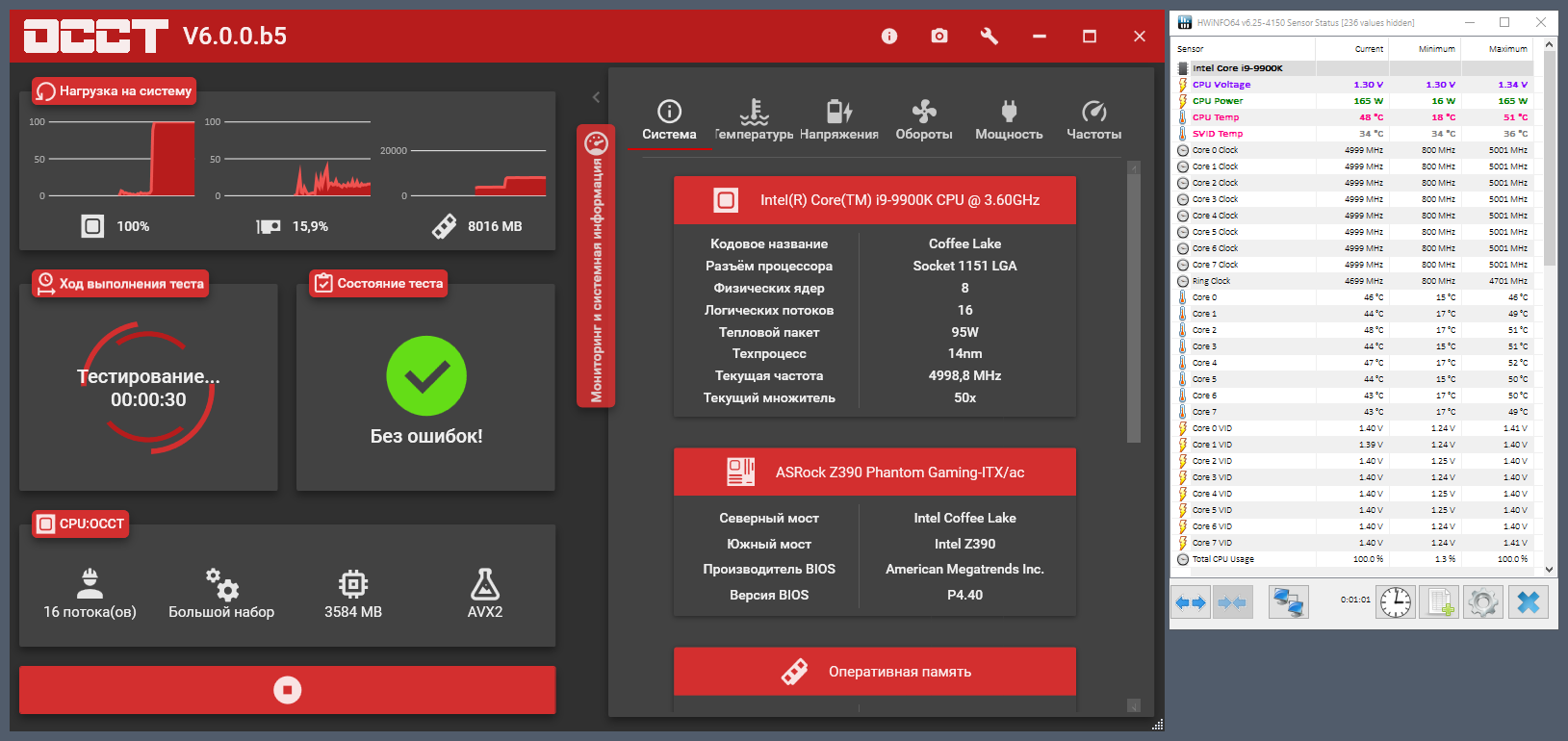The height and width of the screenshot is (741, 1568).
Task: Click the CPU usage icon beside 100%
Action: (x=92, y=226)
